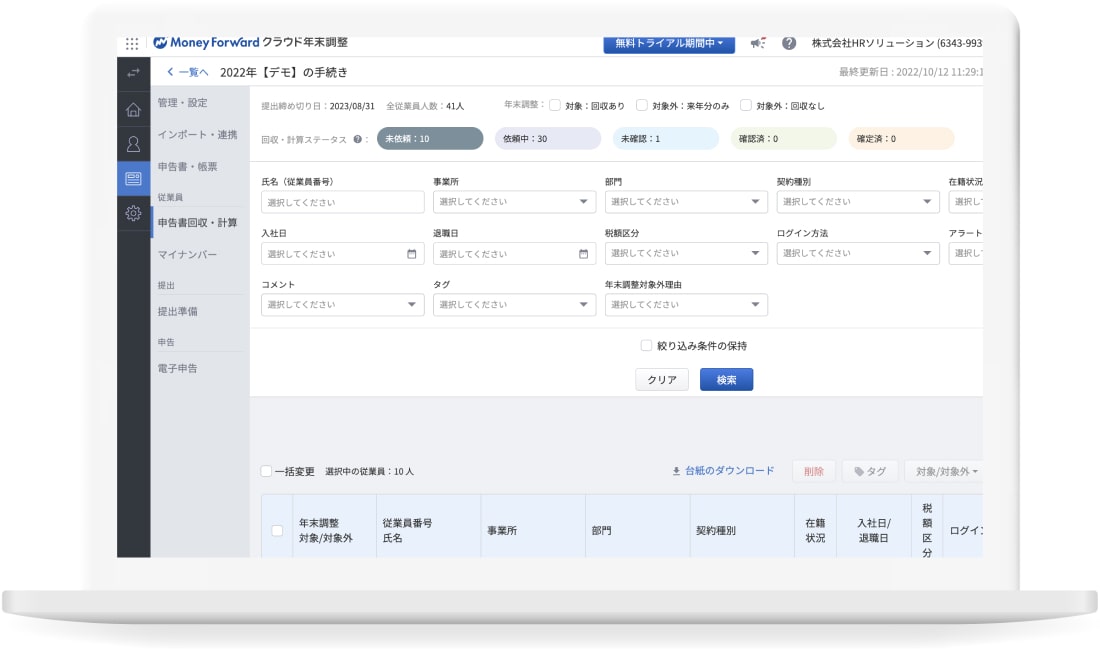Tick the table header select-all checkbox
This screenshot has height=649, width=1100.
coord(277,530)
